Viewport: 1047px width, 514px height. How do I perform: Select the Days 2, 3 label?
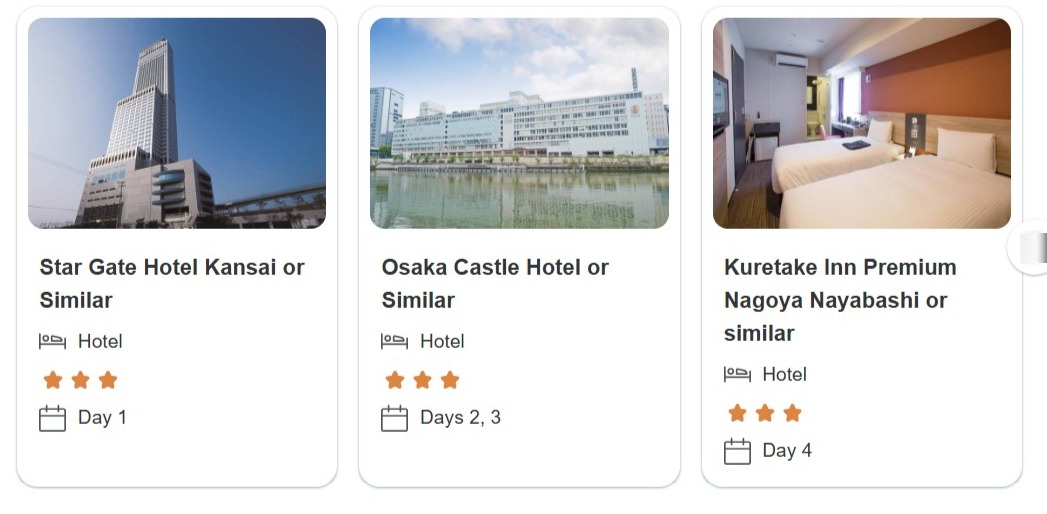pyautogui.click(x=460, y=417)
